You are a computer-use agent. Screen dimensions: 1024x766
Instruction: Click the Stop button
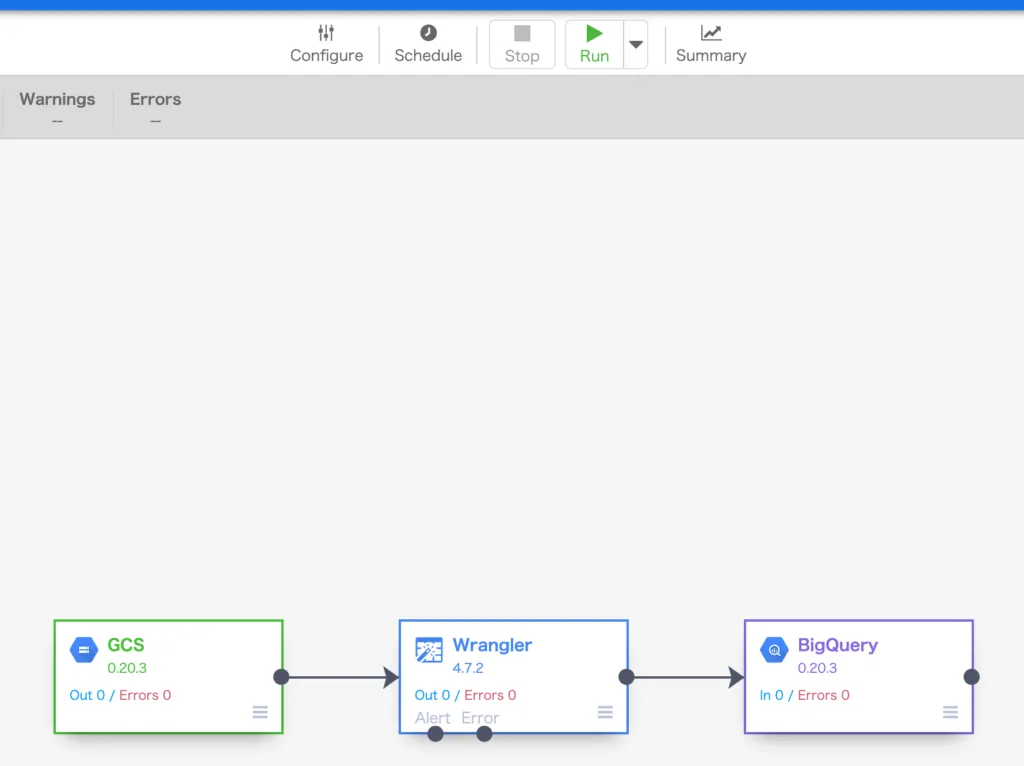522,44
